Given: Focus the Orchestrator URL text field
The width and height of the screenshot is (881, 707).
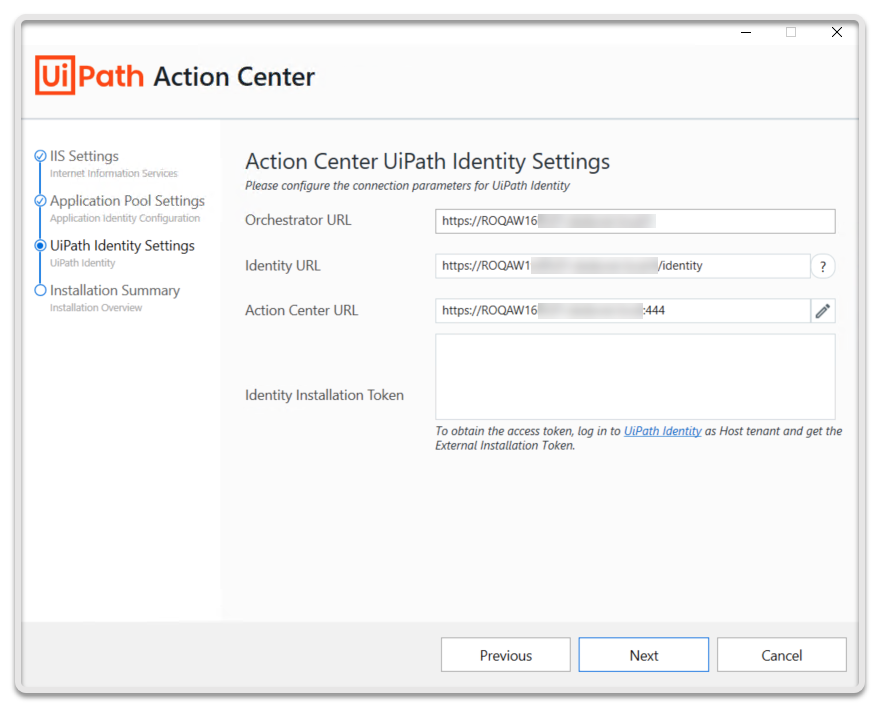Looking at the screenshot, I should [634, 221].
